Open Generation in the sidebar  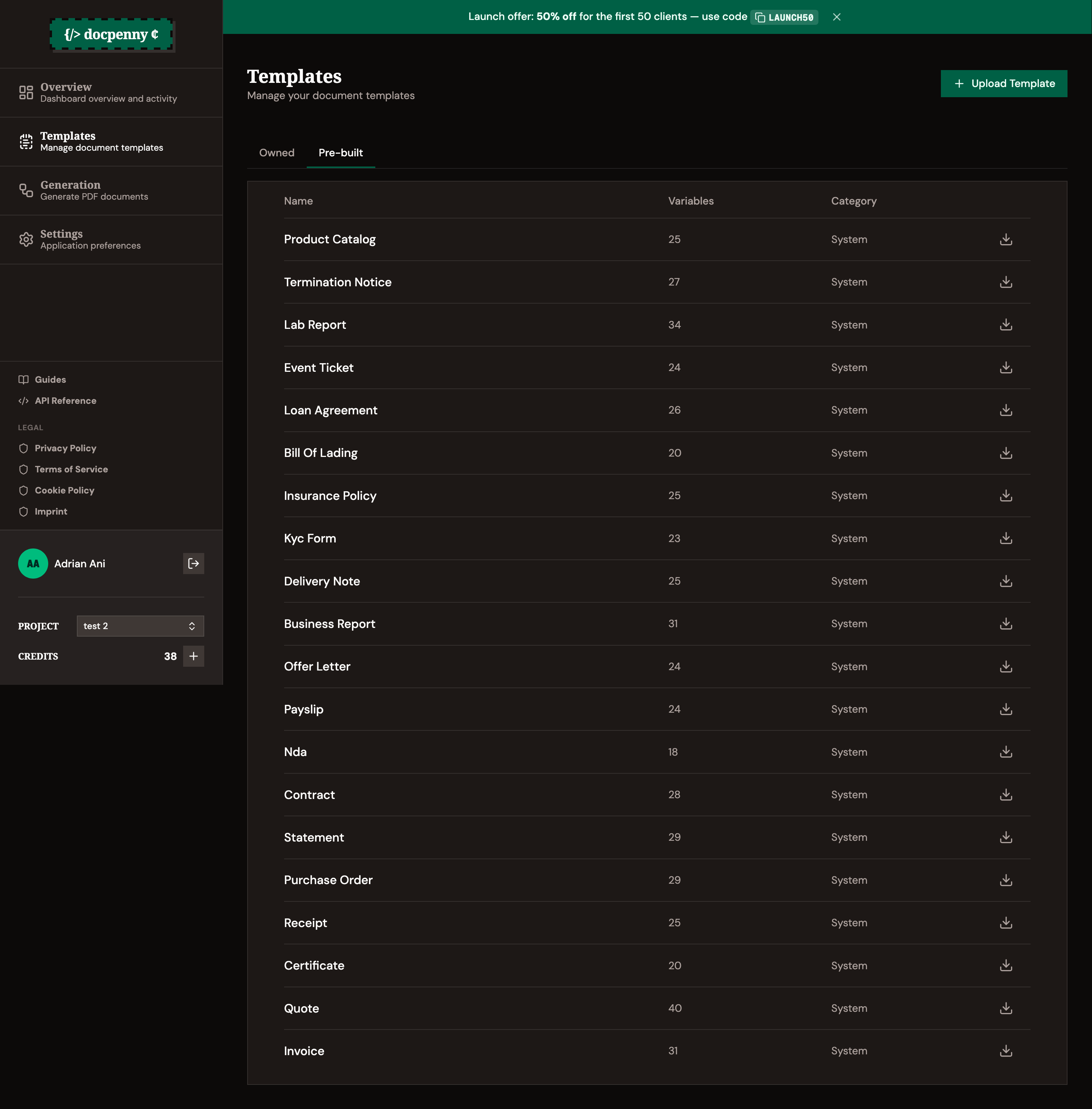pos(111,190)
